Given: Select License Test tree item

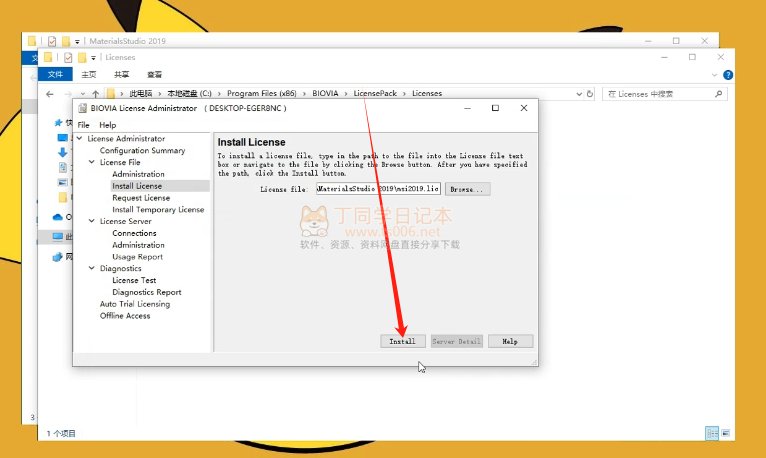Looking at the screenshot, I should [x=134, y=280].
